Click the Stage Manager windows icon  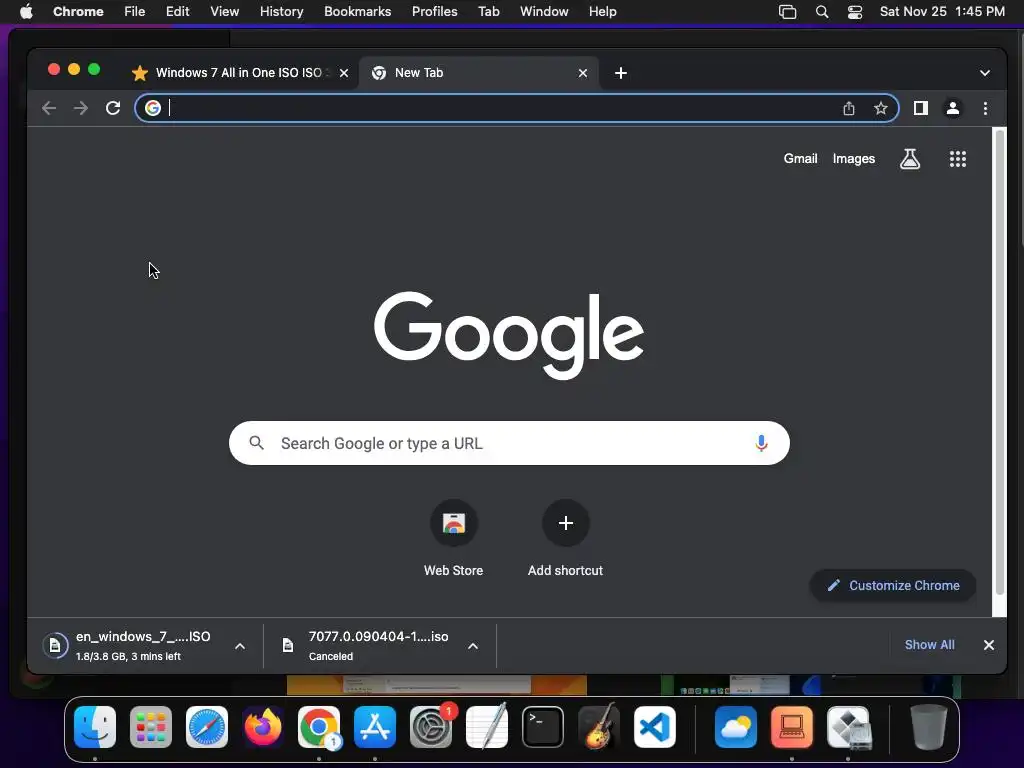788,12
